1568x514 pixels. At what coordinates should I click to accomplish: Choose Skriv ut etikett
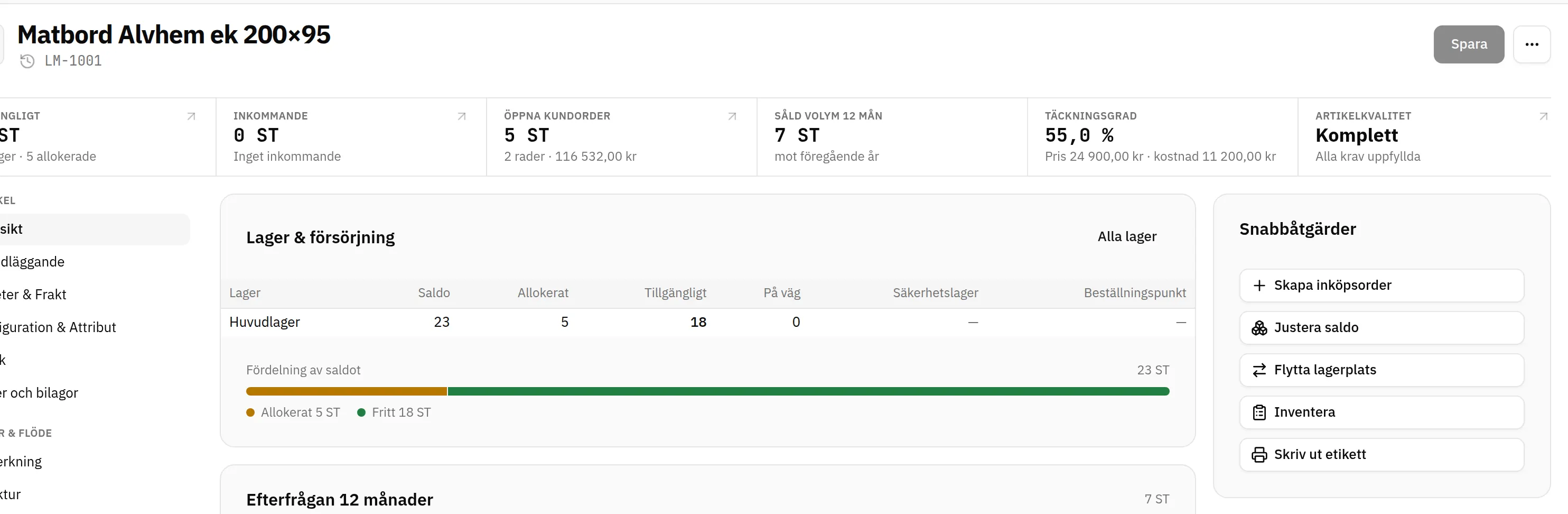click(x=1381, y=454)
